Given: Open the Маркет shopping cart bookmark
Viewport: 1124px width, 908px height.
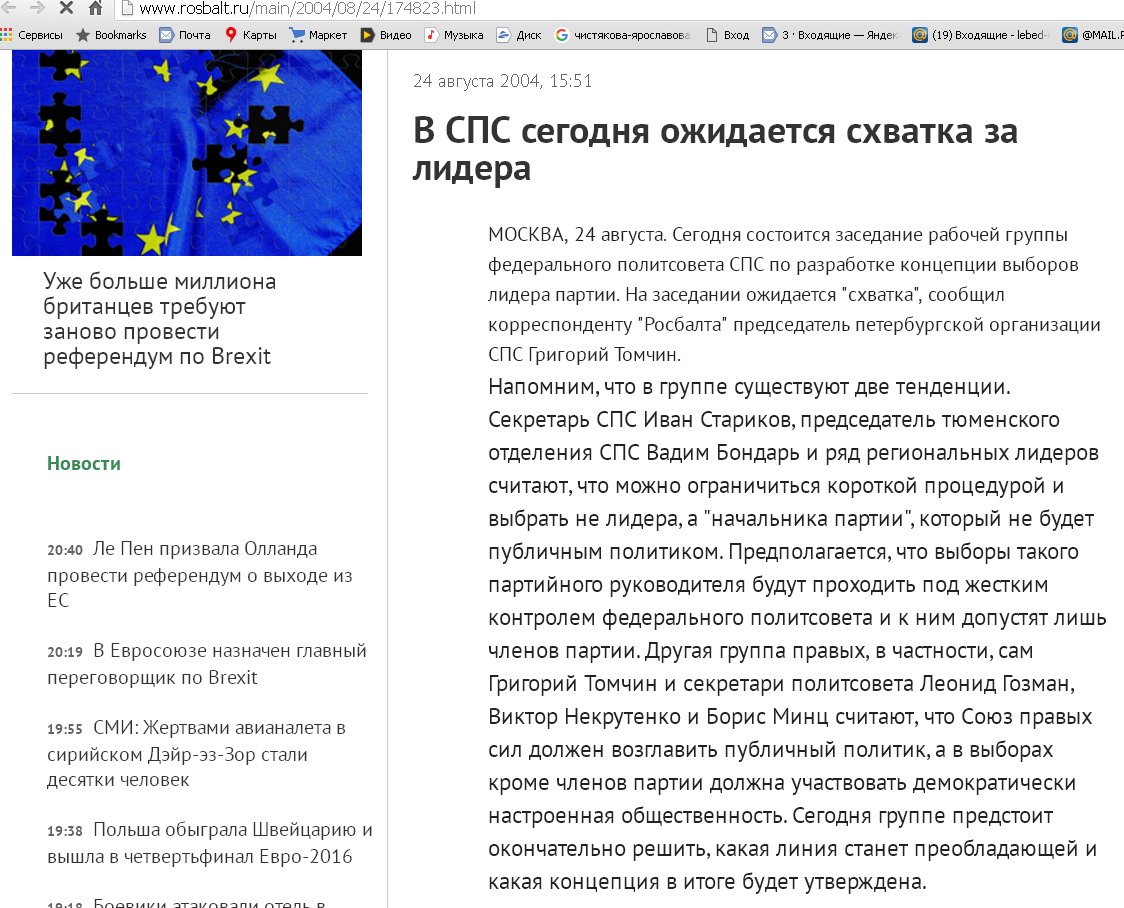Looking at the screenshot, I should [318, 34].
